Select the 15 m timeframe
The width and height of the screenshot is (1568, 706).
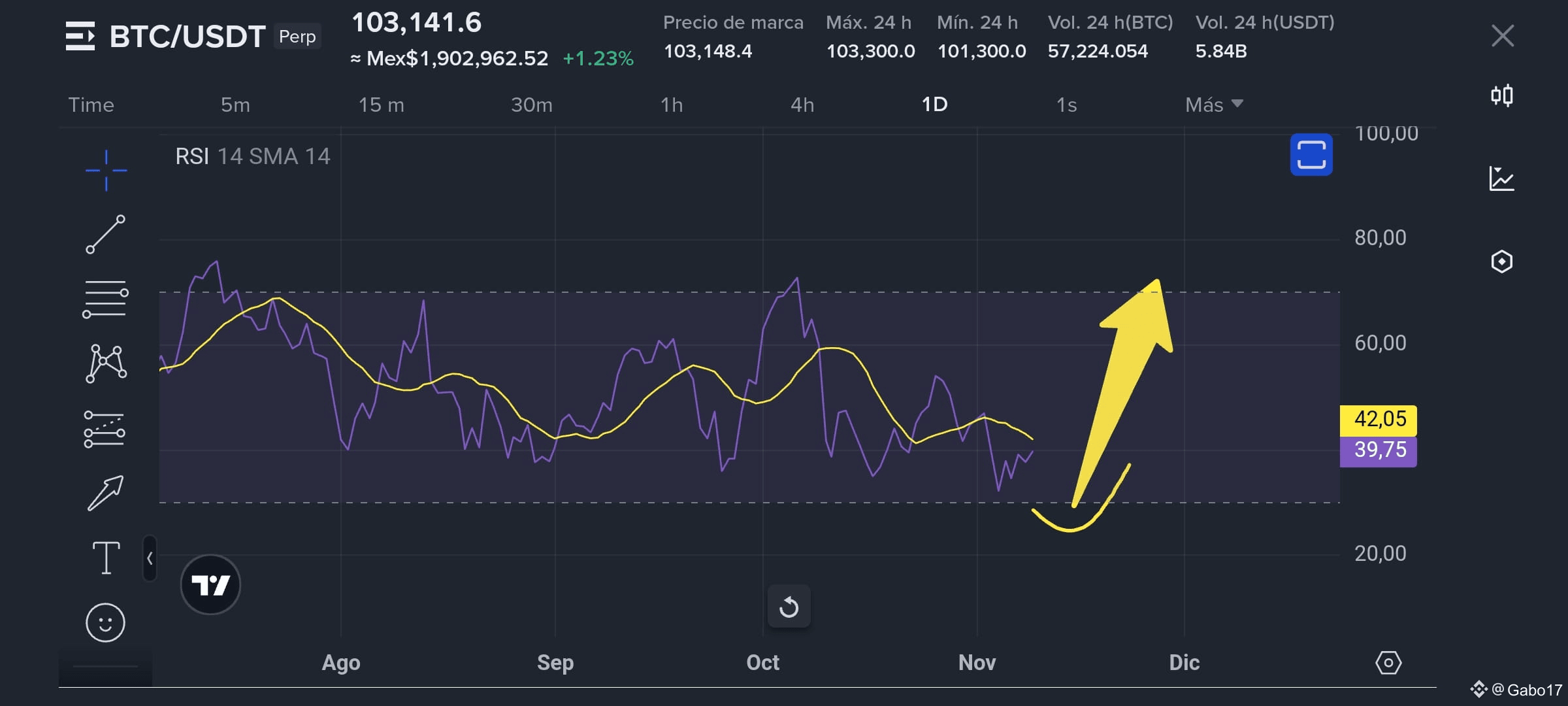(x=382, y=105)
